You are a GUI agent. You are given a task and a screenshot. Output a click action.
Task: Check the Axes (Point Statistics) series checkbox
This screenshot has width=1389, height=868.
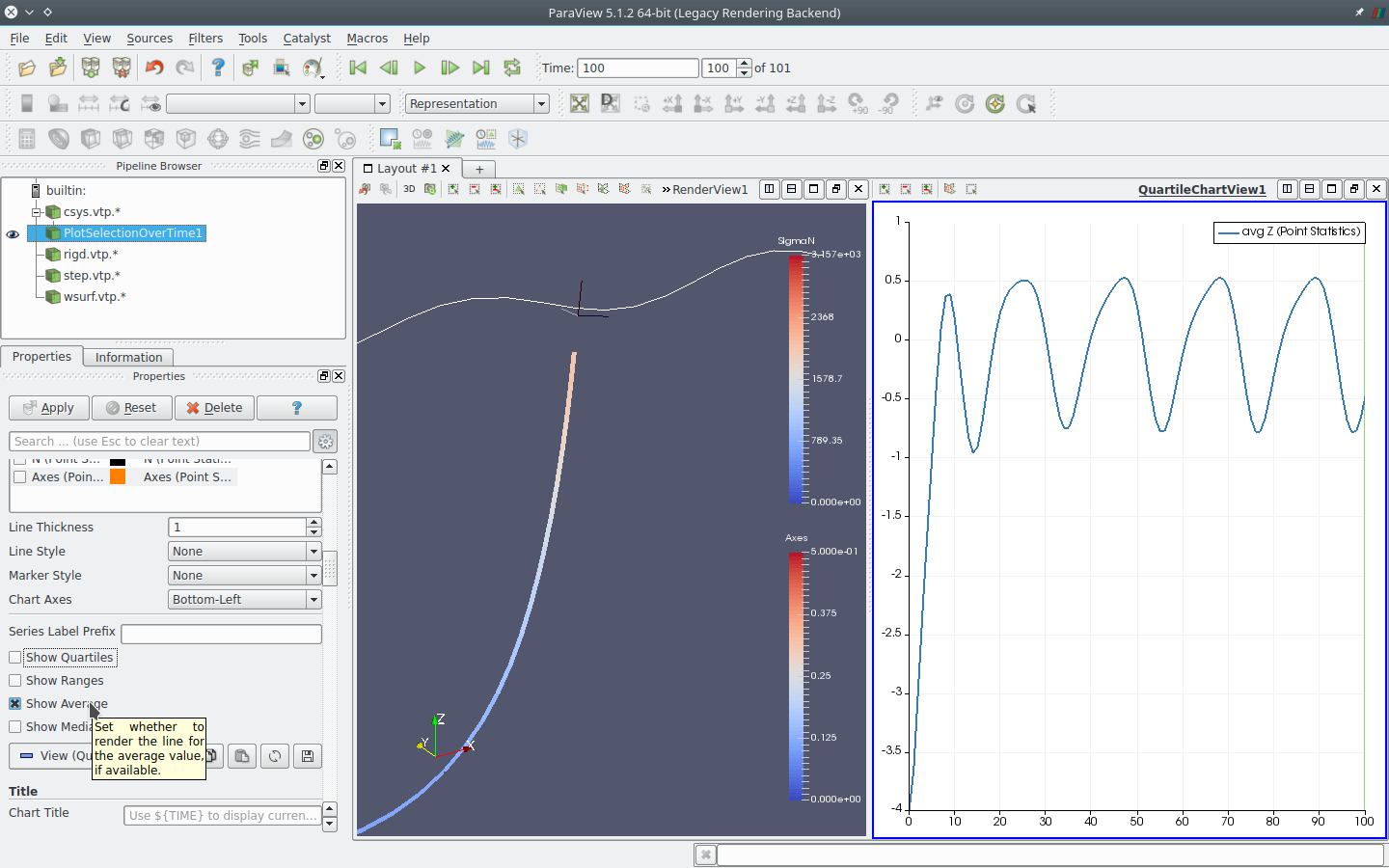click(x=19, y=477)
